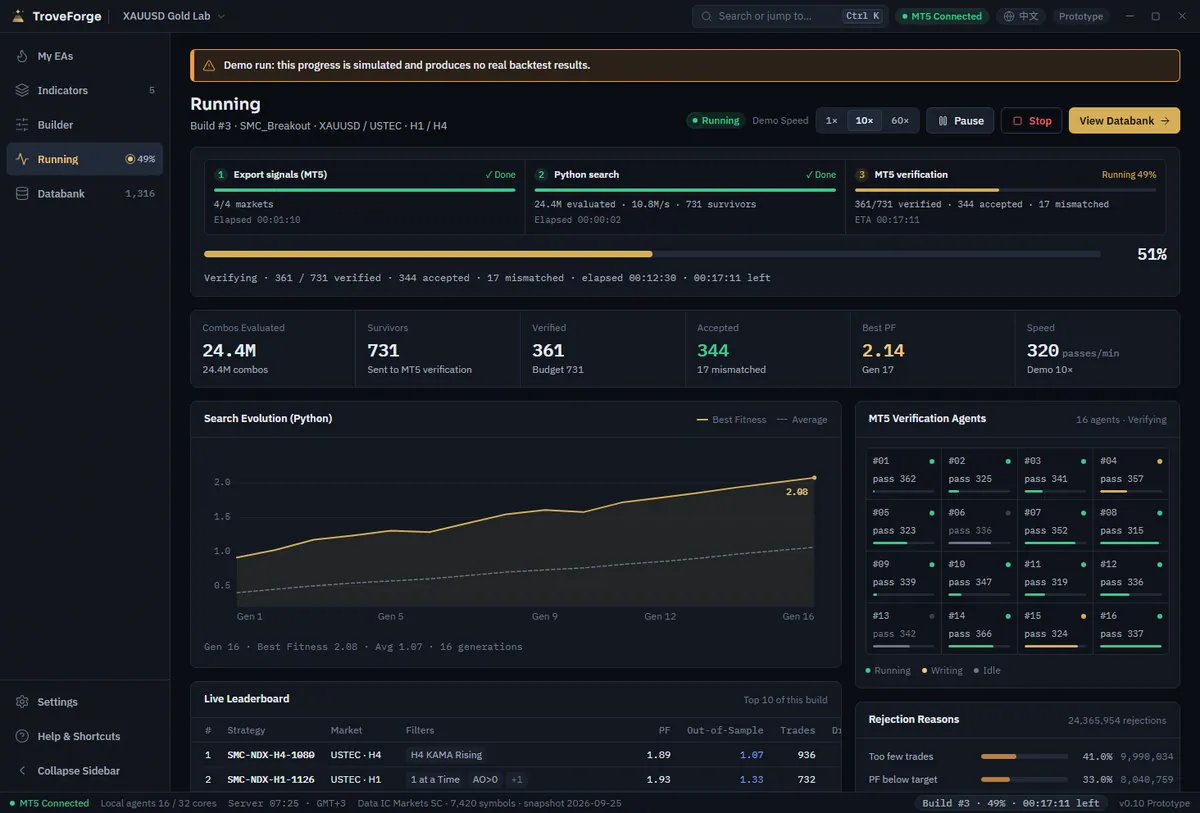Click the MT5 verification step progress bar
Image resolution: width=1200 pixels, height=813 pixels.
[1005, 189]
